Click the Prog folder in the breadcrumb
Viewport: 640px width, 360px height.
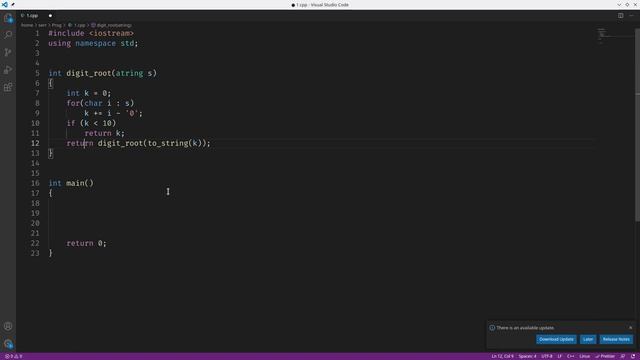[x=56, y=25]
